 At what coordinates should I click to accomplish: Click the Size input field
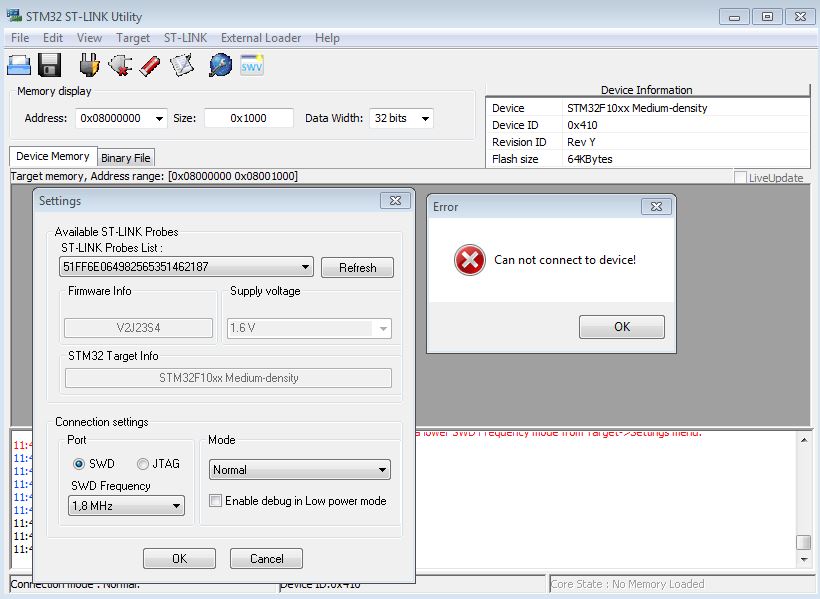248,118
